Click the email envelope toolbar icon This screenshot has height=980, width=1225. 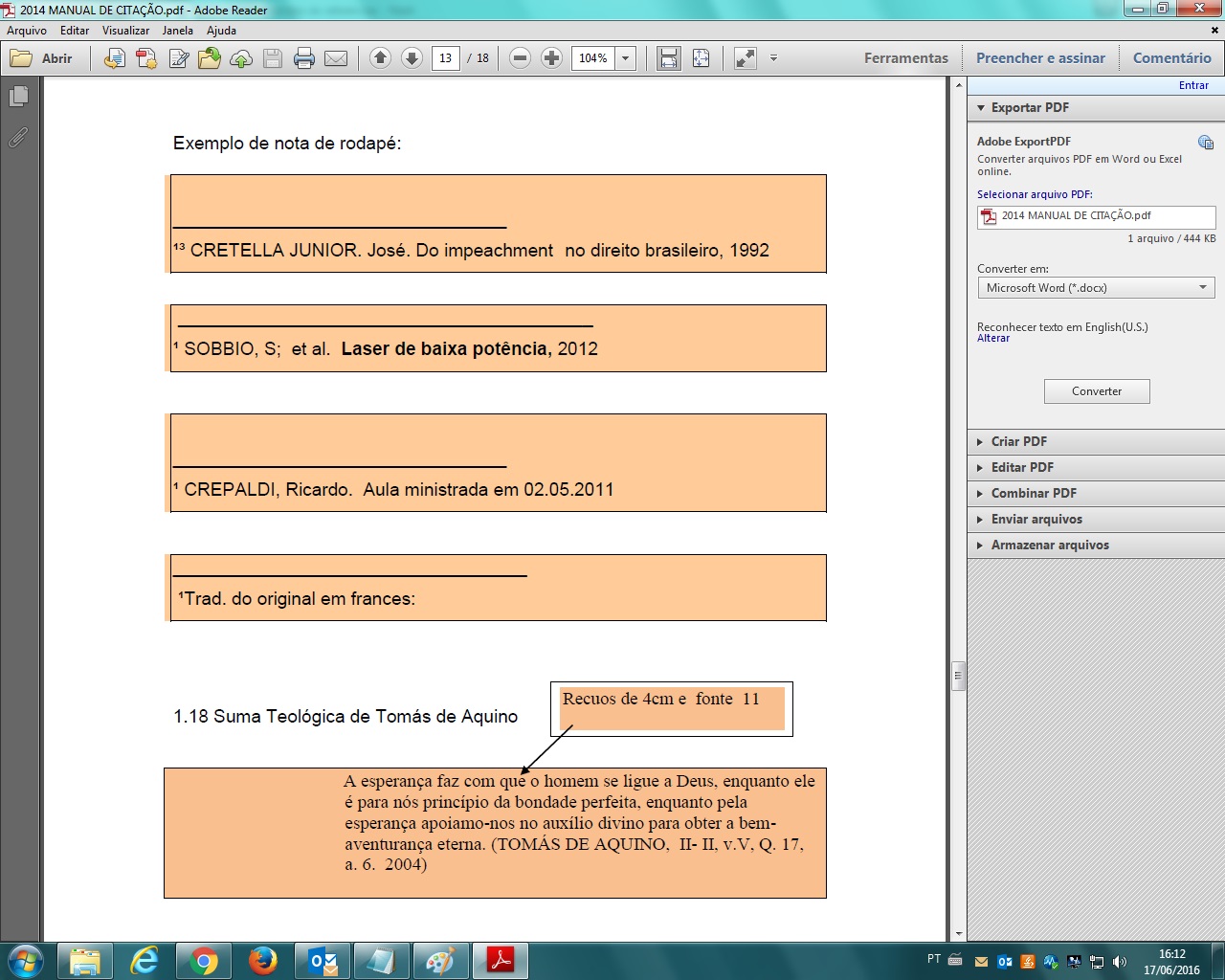[x=336, y=58]
